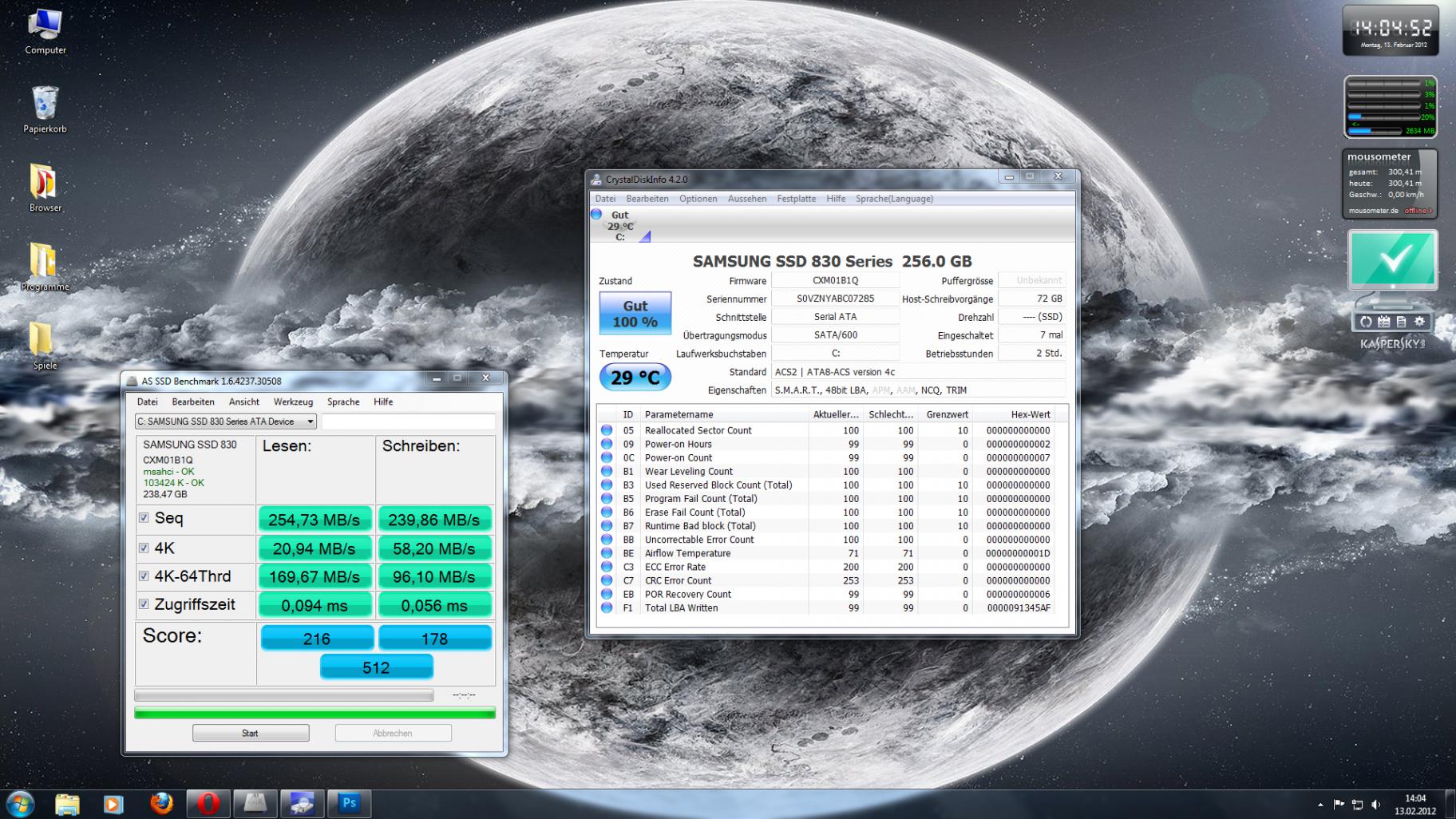1456x819 pixels.
Task: Open the Sprache menu in AS SSD Benchmark
Action: pyautogui.click(x=343, y=402)
